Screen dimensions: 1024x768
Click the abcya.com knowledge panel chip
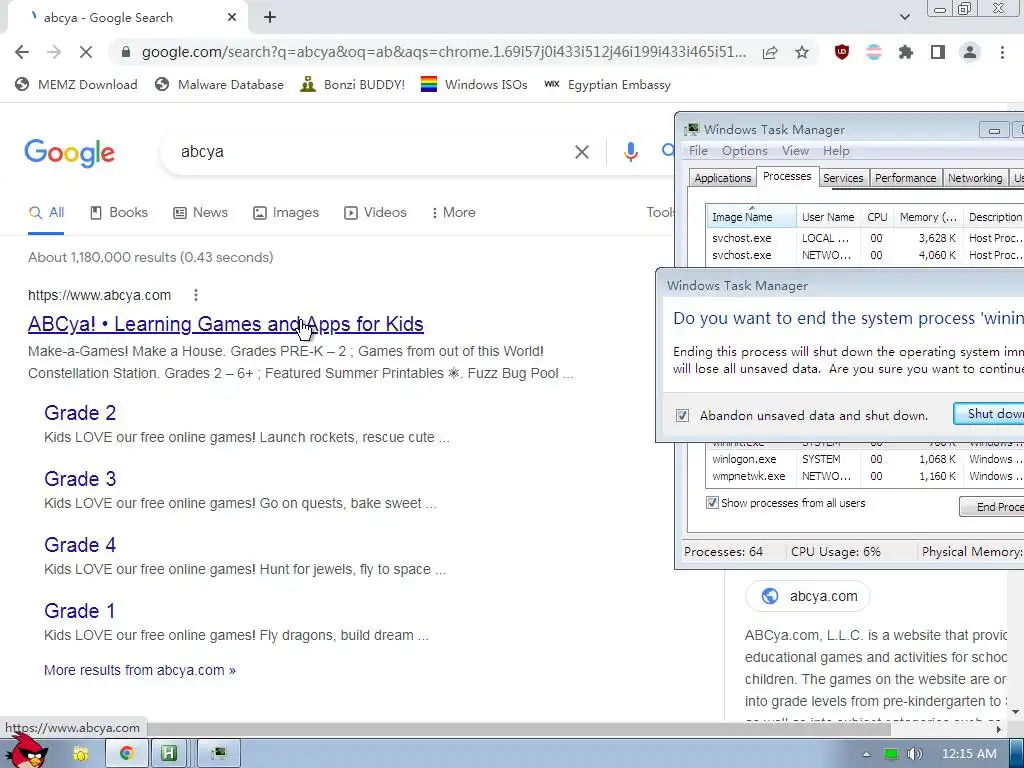(808, 596)
